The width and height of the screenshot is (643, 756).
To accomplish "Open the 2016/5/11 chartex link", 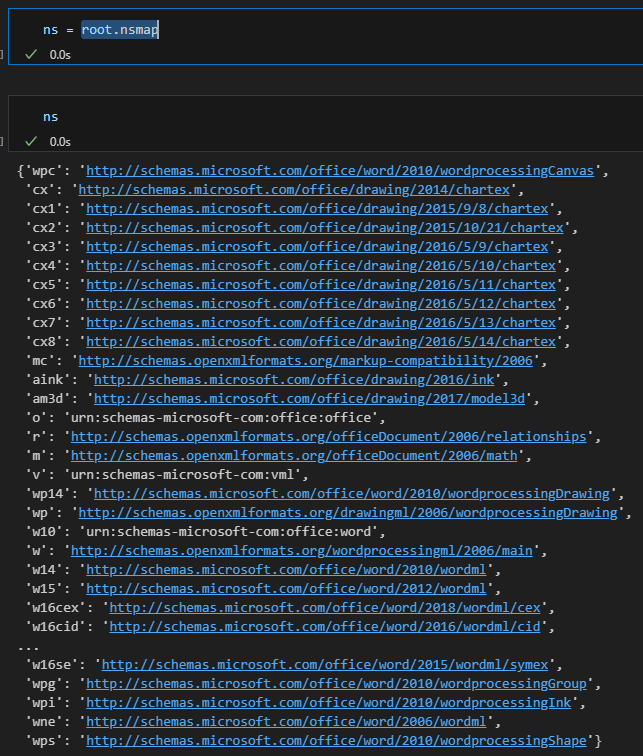I will [321, 284].
